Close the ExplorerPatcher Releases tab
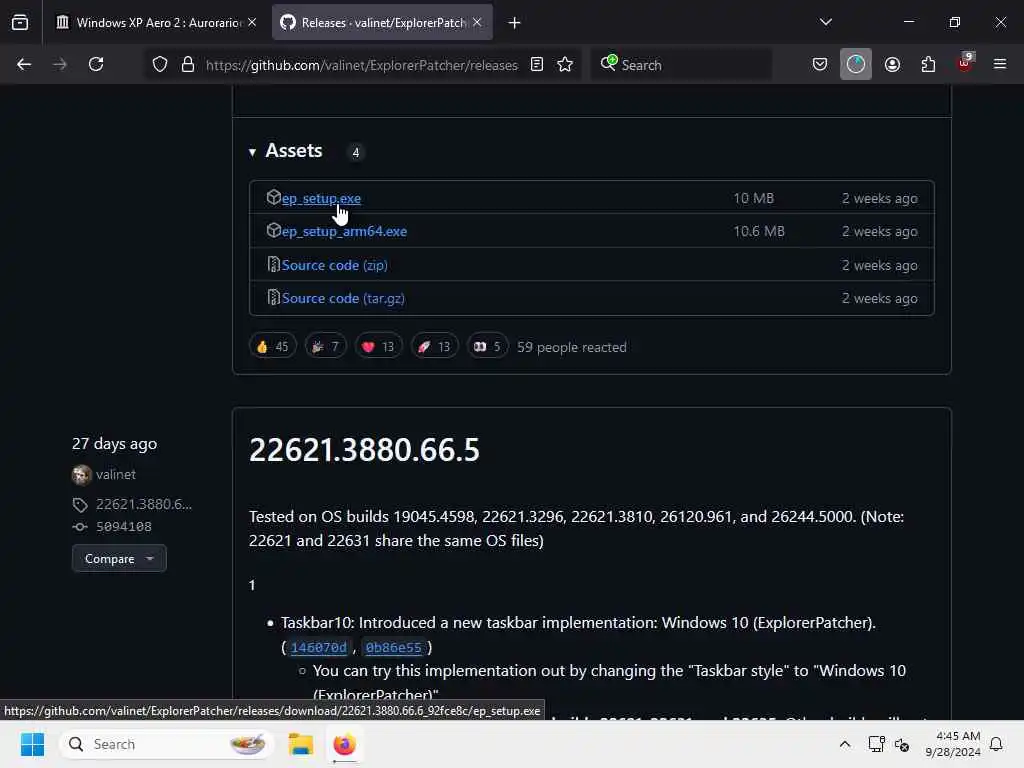This screenshot has width=1024, height=768. (x=477, y=22)
